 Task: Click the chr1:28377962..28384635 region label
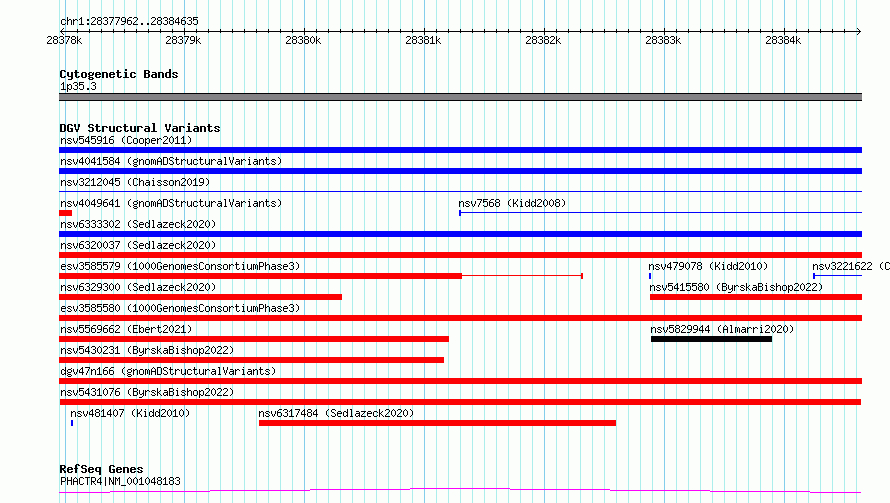[x=129, y=22]
